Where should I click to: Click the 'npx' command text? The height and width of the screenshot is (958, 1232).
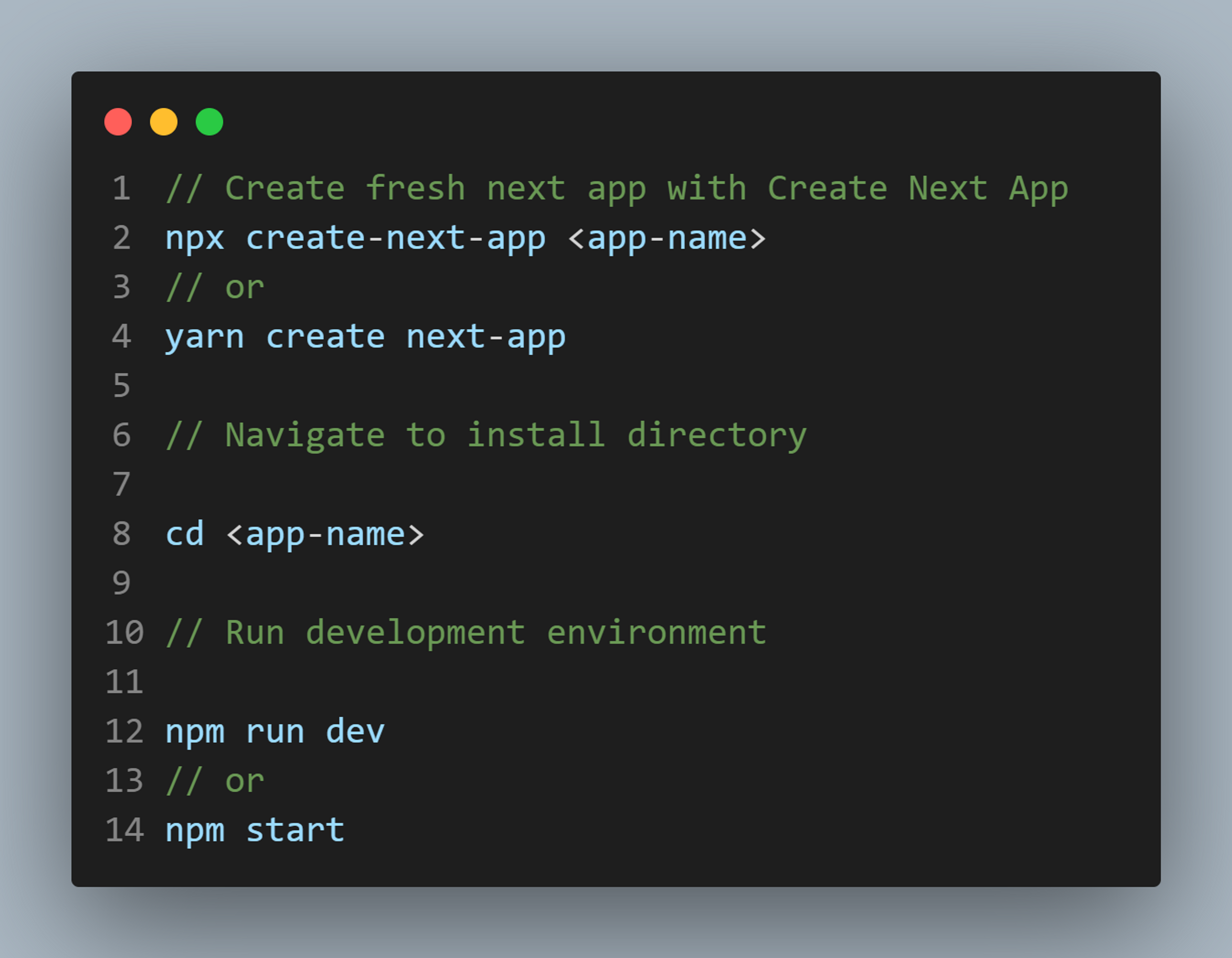tap(195, 238)
